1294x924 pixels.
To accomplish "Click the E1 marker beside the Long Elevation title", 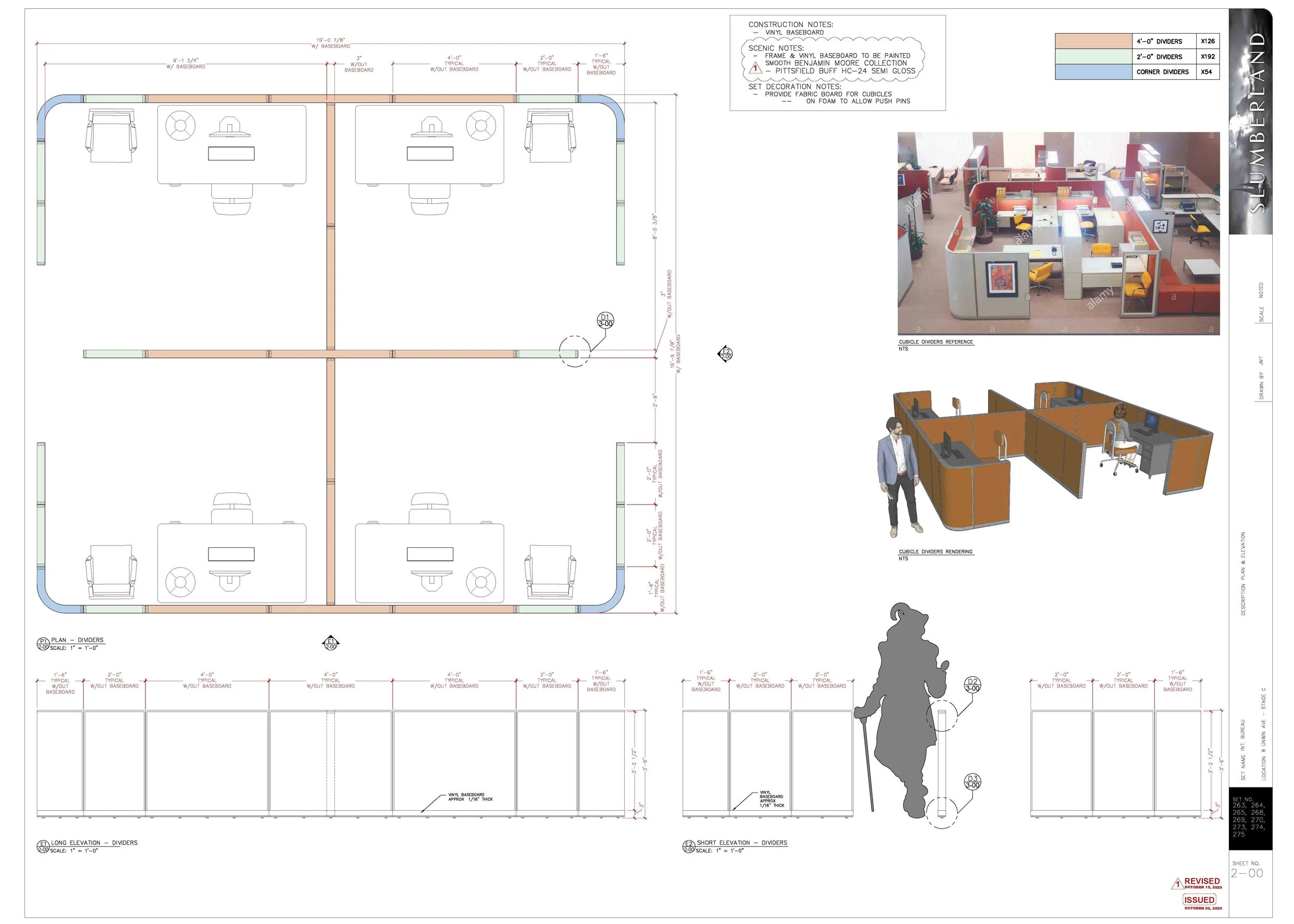I will [43, 846].
